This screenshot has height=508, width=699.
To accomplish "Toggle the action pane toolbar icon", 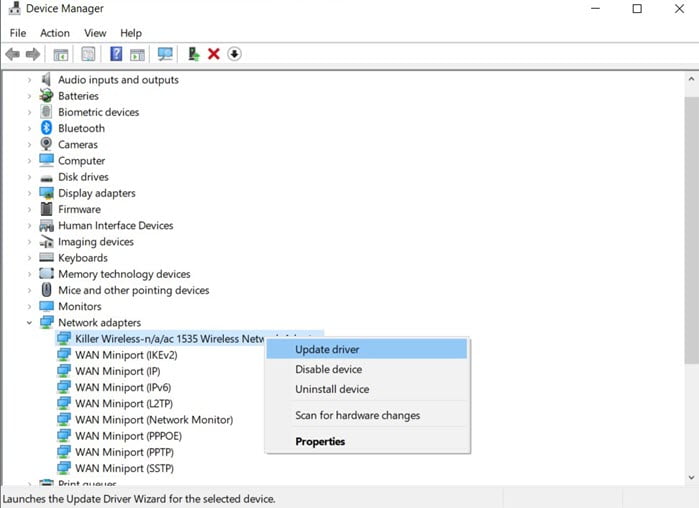I will click(137, 54).
